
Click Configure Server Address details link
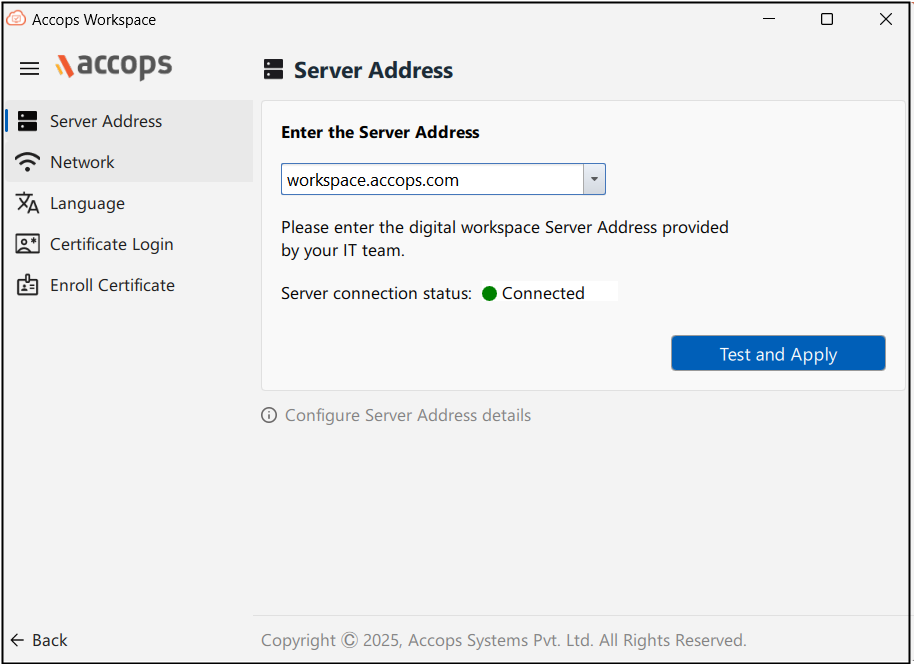click(x=407, y=415)
